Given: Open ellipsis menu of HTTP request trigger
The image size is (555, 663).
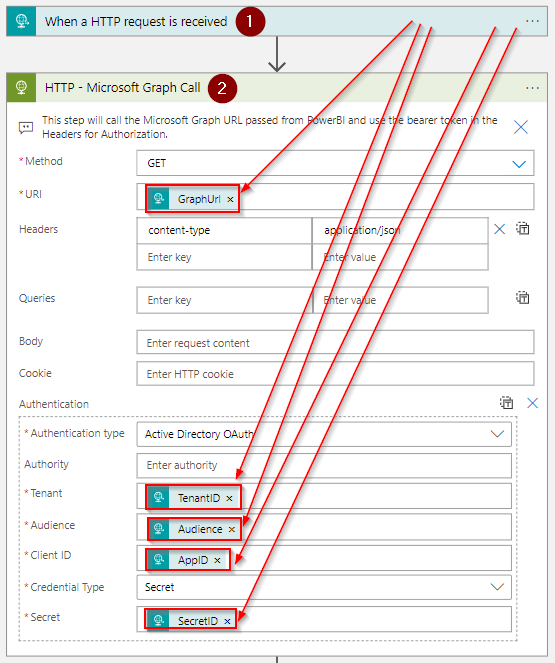Looking at the screenshot, I should tap(532, 21).
